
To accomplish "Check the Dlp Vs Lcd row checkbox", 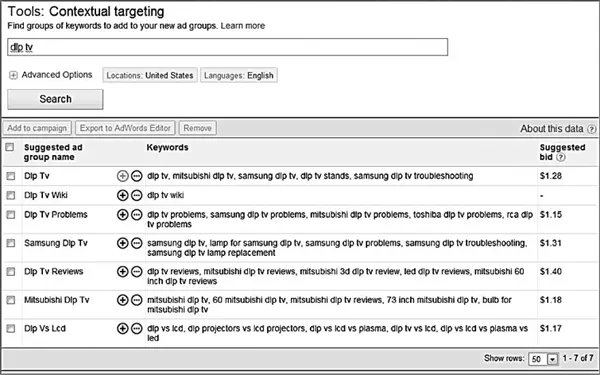I will [11, 328].
